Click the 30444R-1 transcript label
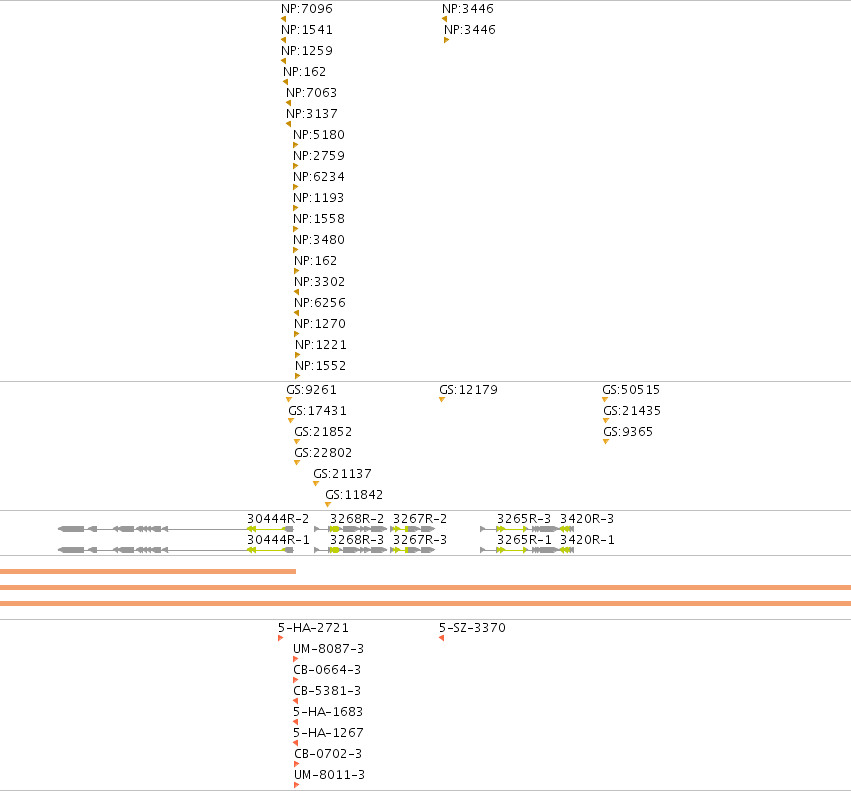Viewport: 851px width, 791px height. point(278,540)
